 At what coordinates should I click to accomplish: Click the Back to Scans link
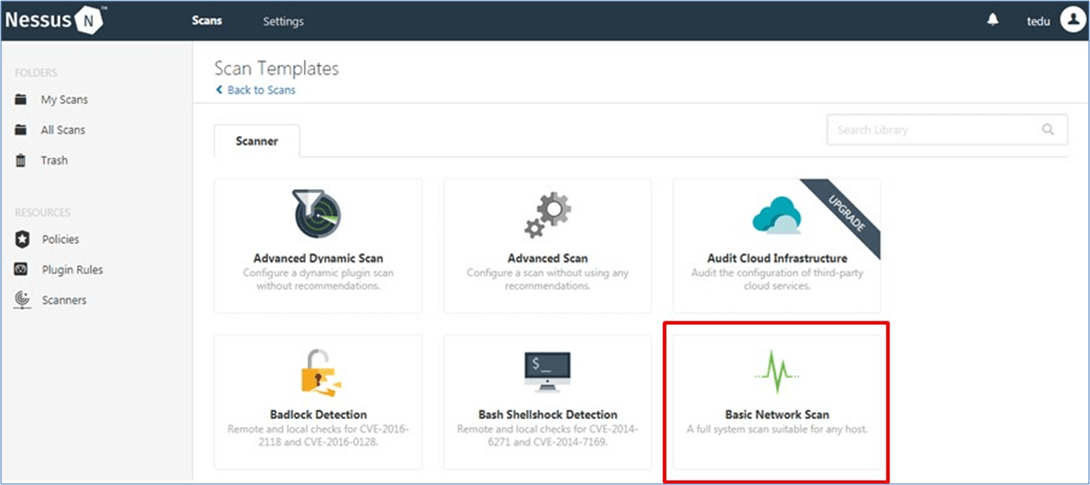tap(261, 90)
